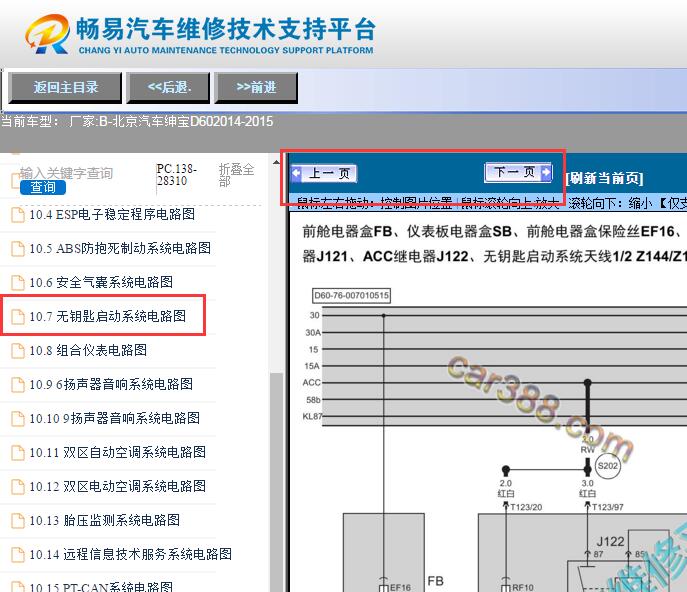The height and width of the screenshot is (592, 687).
Task: Open 10.14 远程信息技术服务系统电路图
Action: pos(131,554)
